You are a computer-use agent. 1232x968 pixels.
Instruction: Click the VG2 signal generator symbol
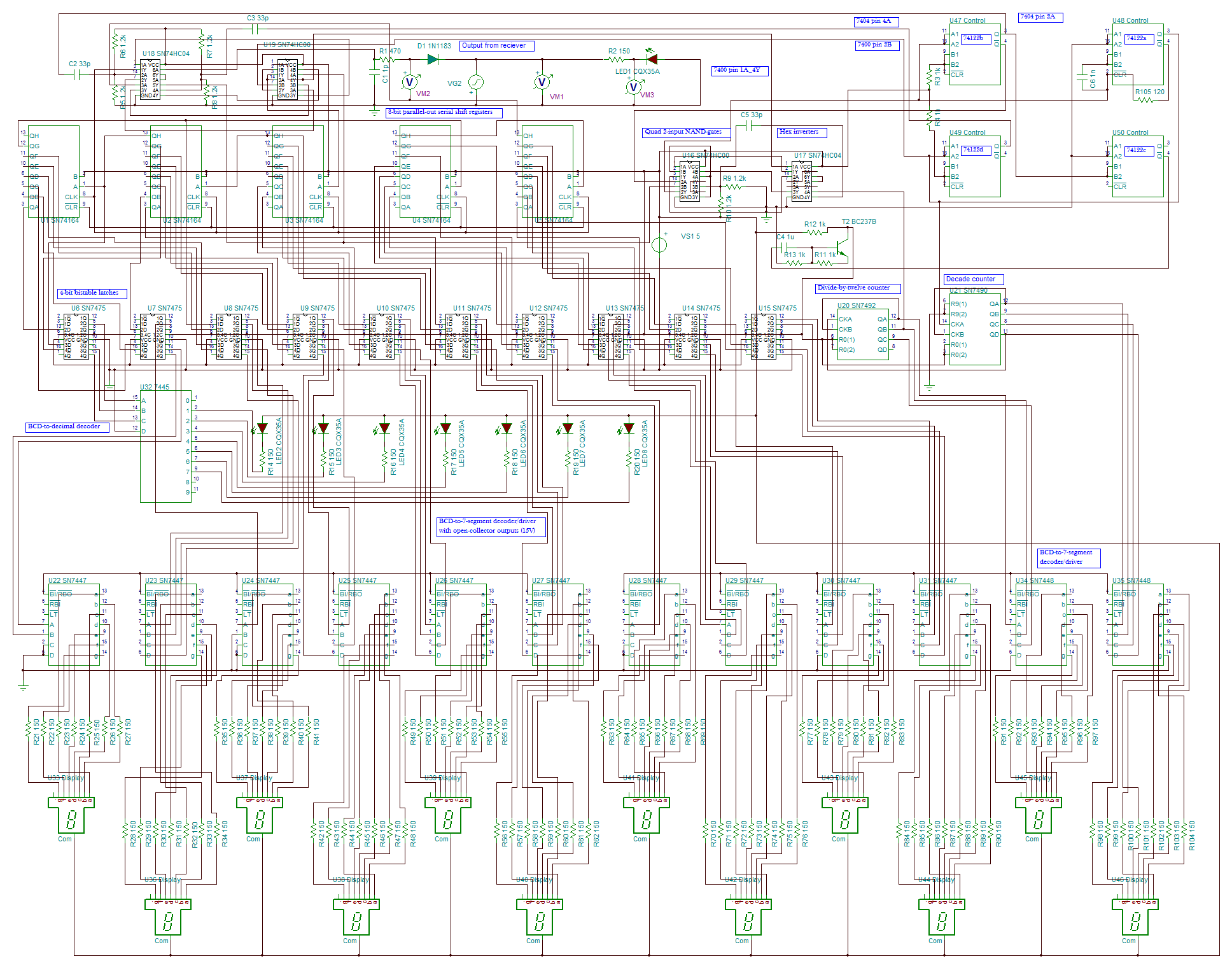point(475,82)
